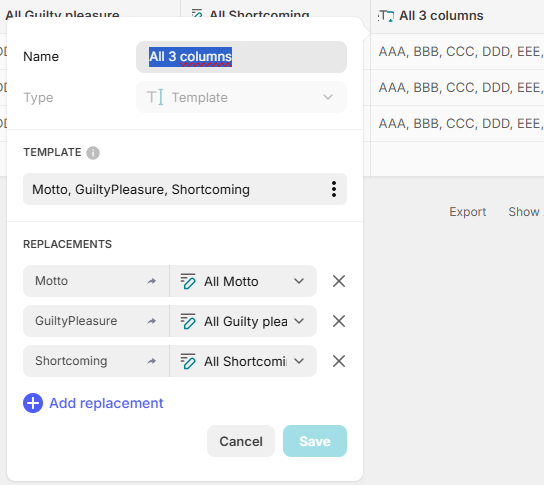
Task: Click the Shortcoming replacement token field
Action: pos(96,361)
